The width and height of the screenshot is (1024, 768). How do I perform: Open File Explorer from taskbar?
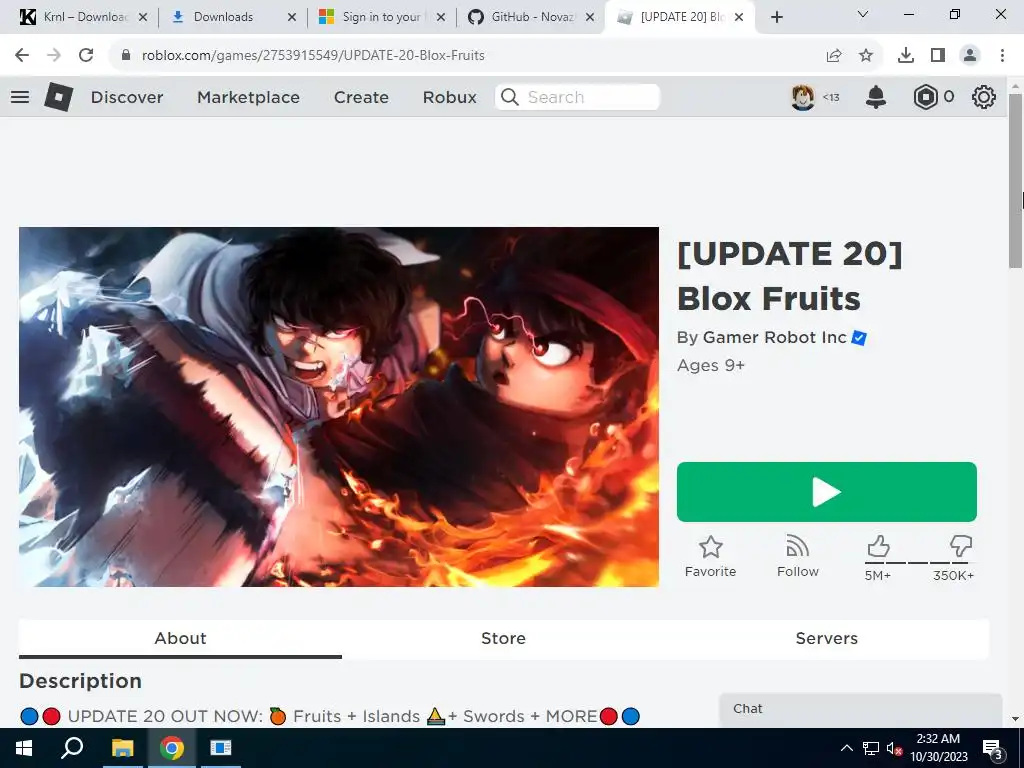122,748
